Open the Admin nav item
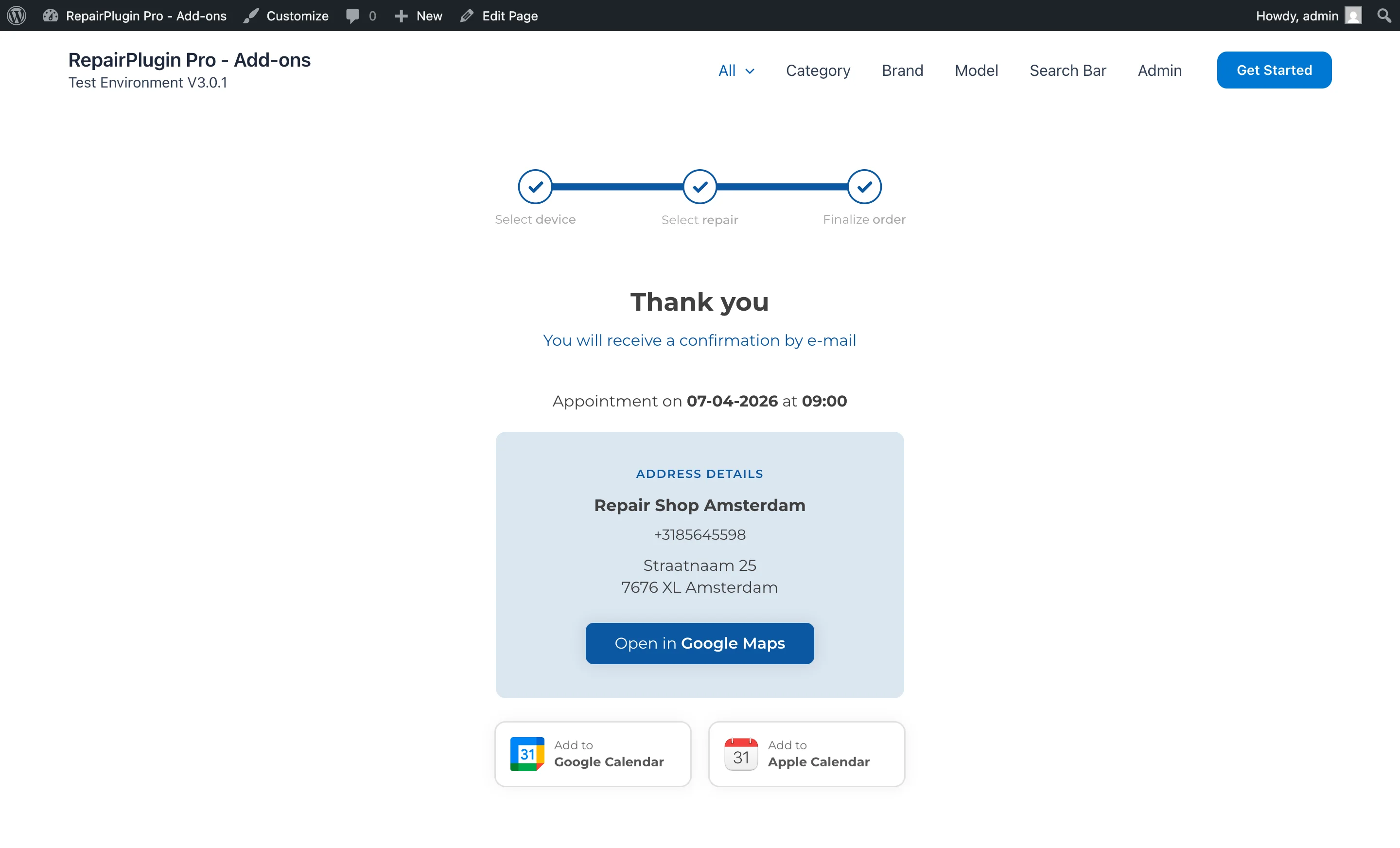The height and width of the screenshot is (848, 1400). point(1159,70)
